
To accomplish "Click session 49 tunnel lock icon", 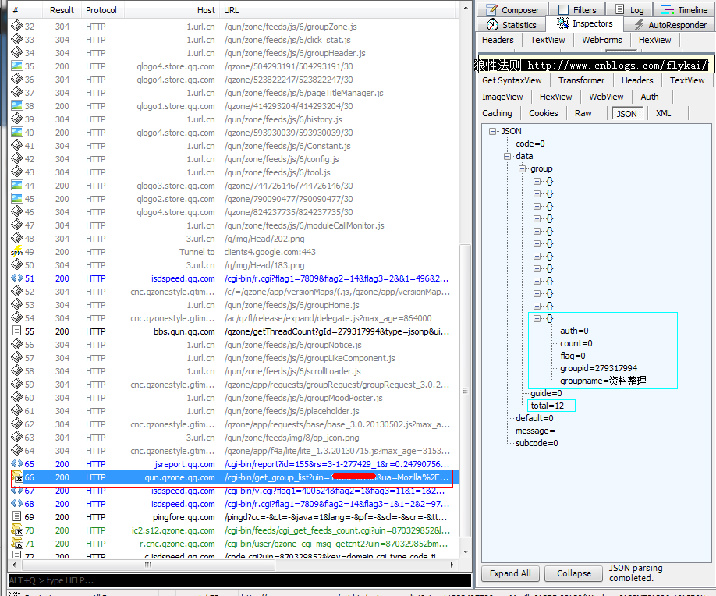I will click(17, 251).
